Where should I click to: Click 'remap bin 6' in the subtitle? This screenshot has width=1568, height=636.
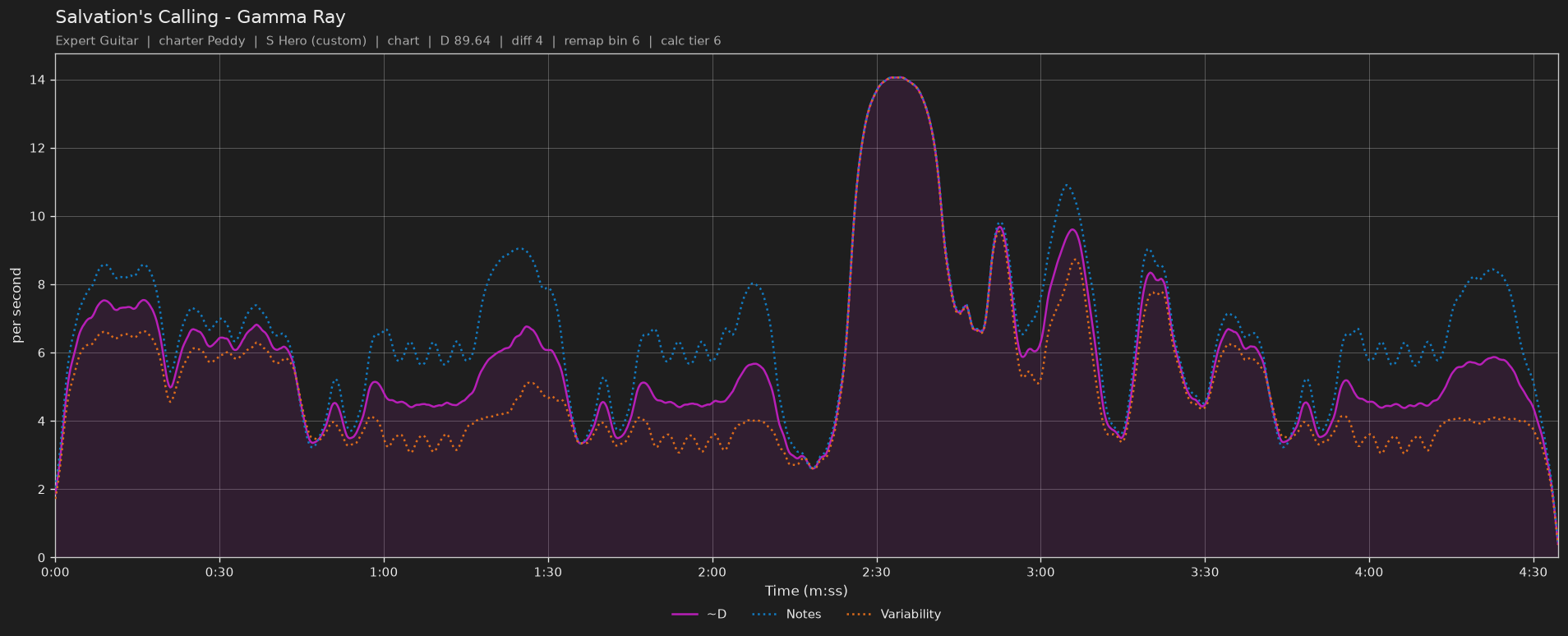click(x=602, y=41)
